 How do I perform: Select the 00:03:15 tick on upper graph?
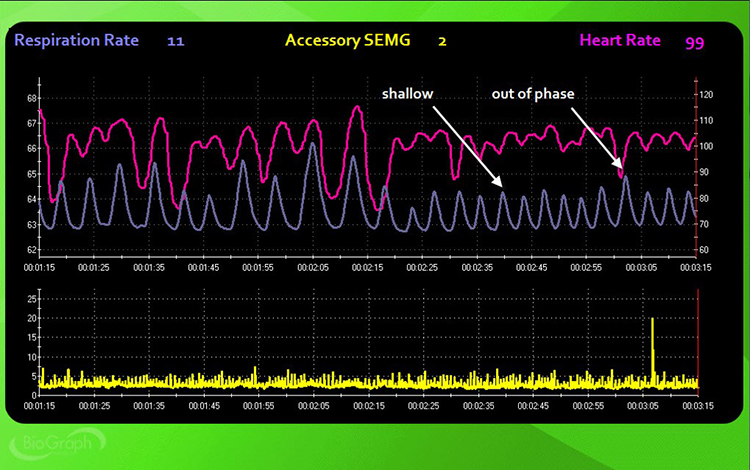coord(696,268)
